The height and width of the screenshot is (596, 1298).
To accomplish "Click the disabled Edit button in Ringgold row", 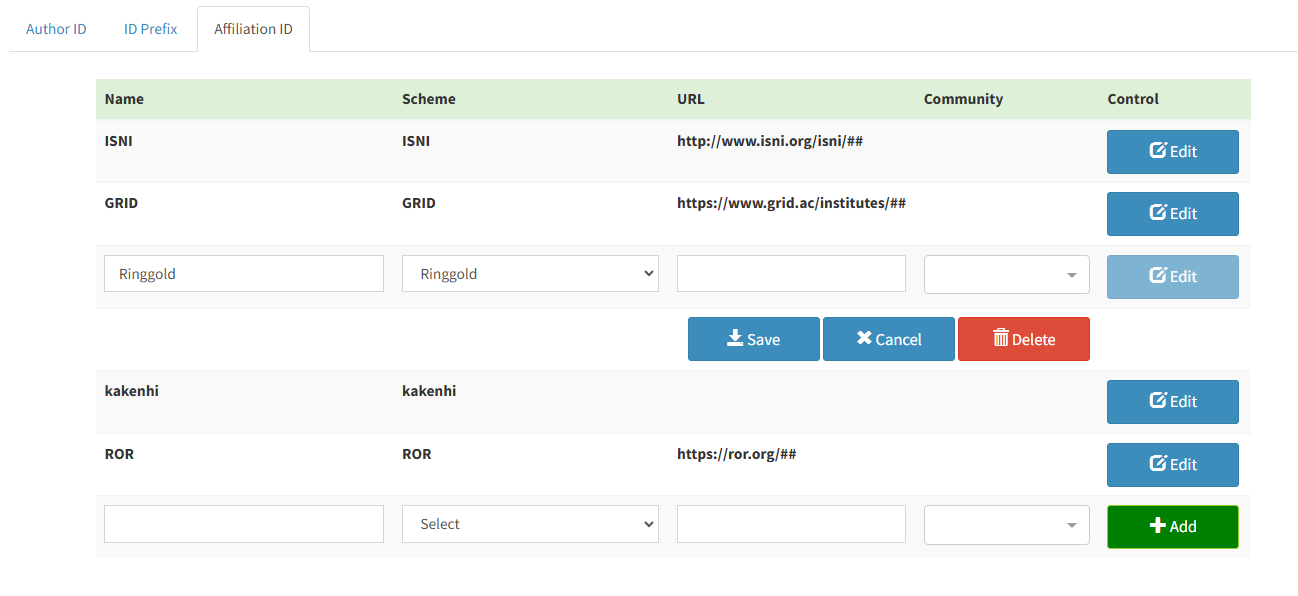I will pyautogui.click(x=1172, y=277).
